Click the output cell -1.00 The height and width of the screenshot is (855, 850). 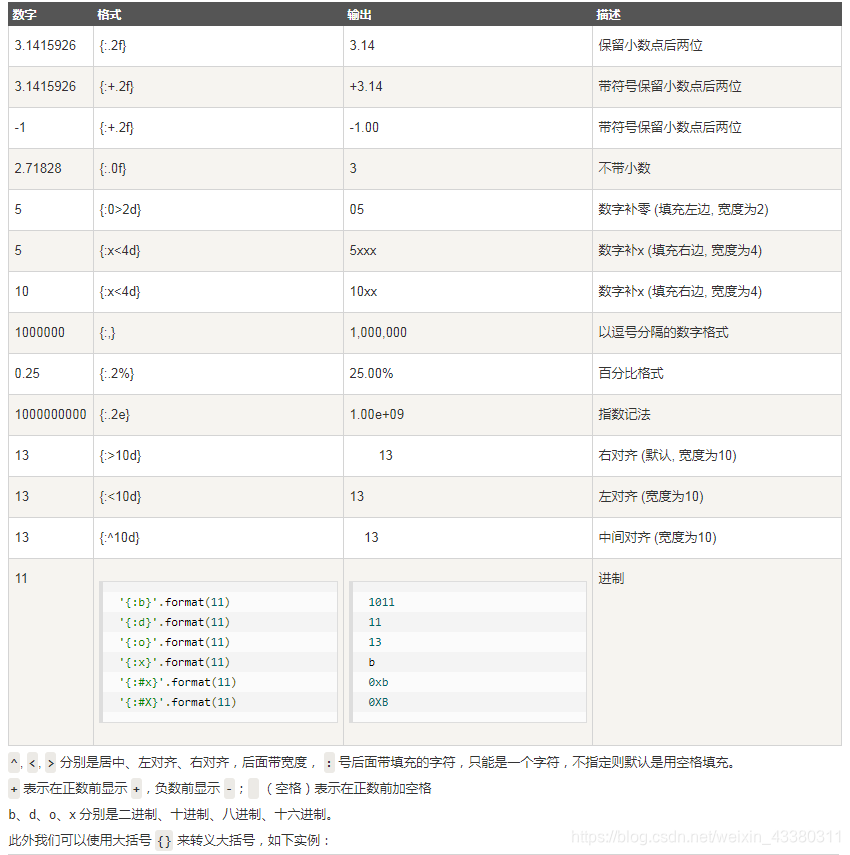click(364, 128)
